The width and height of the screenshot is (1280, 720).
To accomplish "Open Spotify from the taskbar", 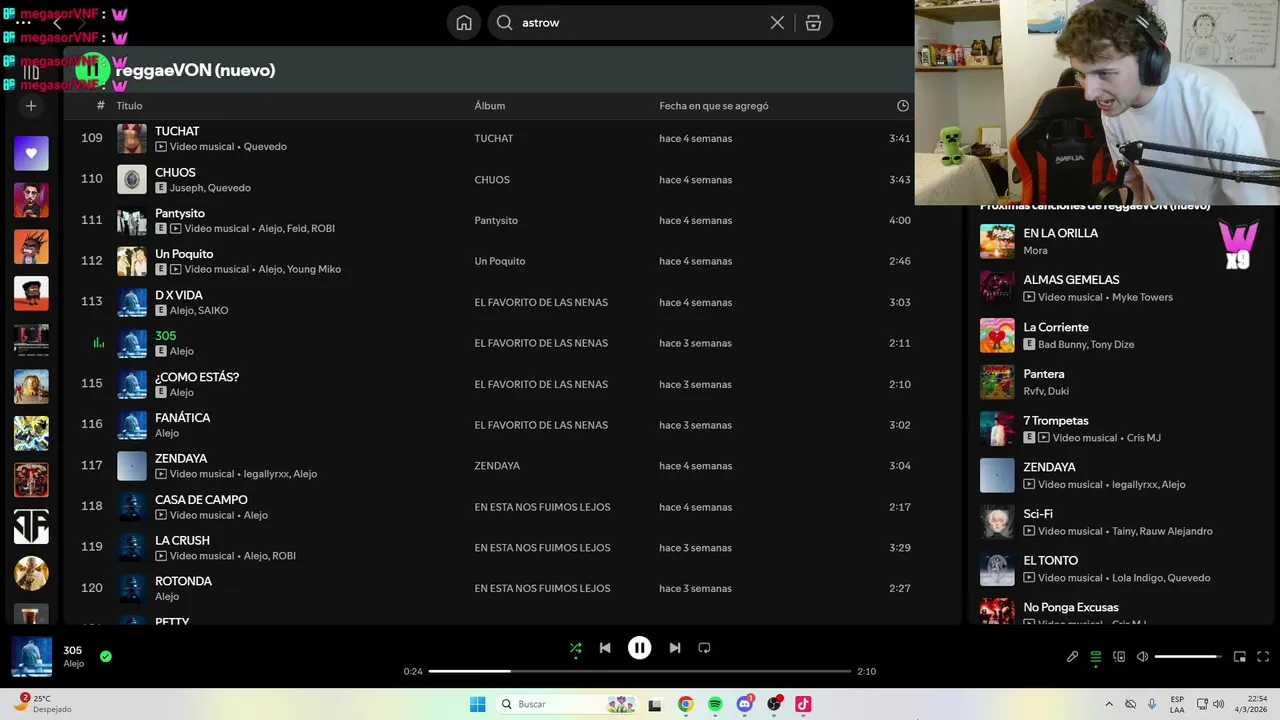I will click(x=715, y=704).
